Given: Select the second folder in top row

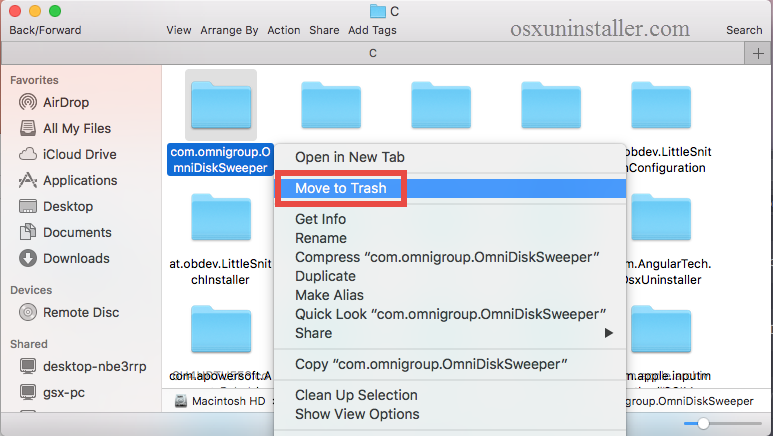Looking at the screenshot, I should 331,105.
